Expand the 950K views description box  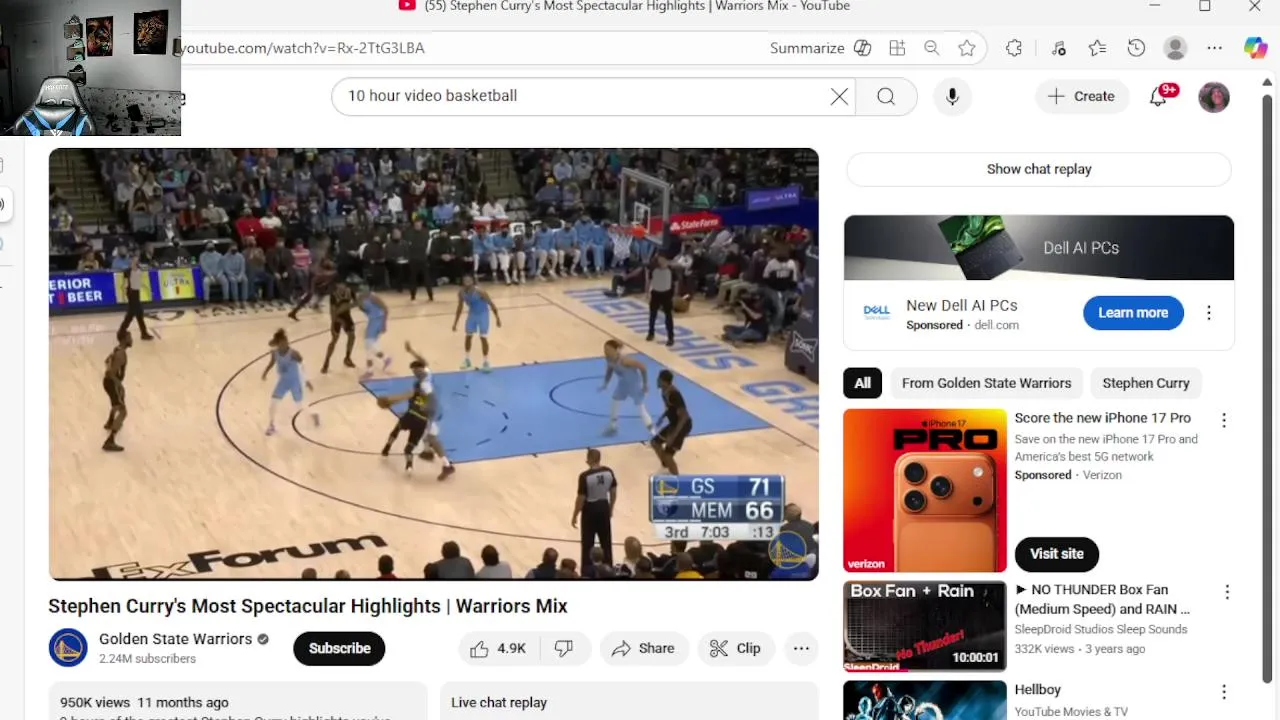238,702
